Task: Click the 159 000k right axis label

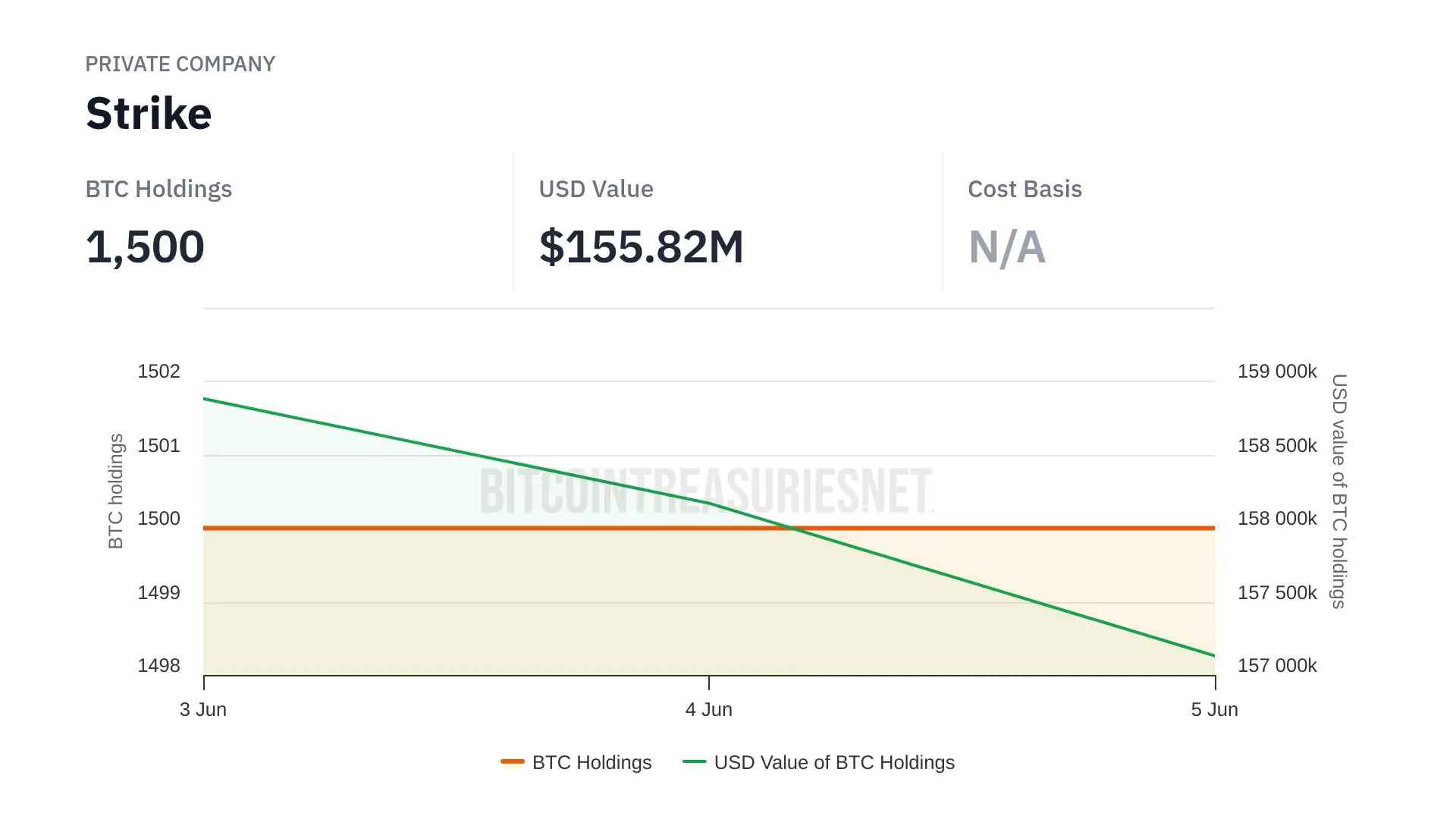Action: point(1277,372)
